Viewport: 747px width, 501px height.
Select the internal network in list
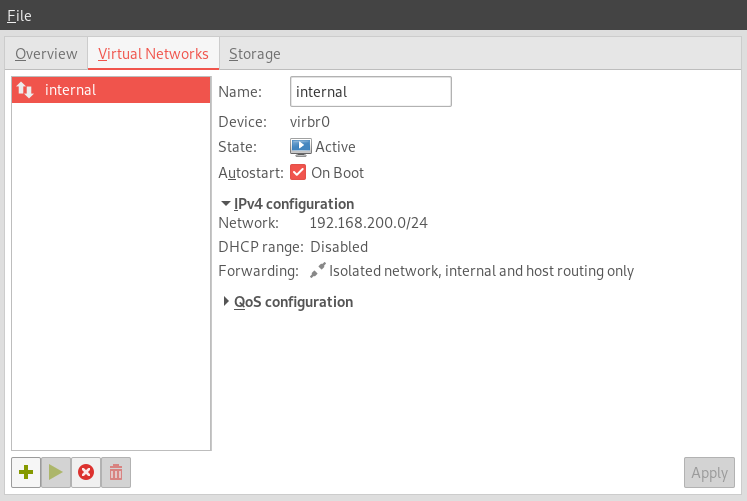click(x=111, y=90)
